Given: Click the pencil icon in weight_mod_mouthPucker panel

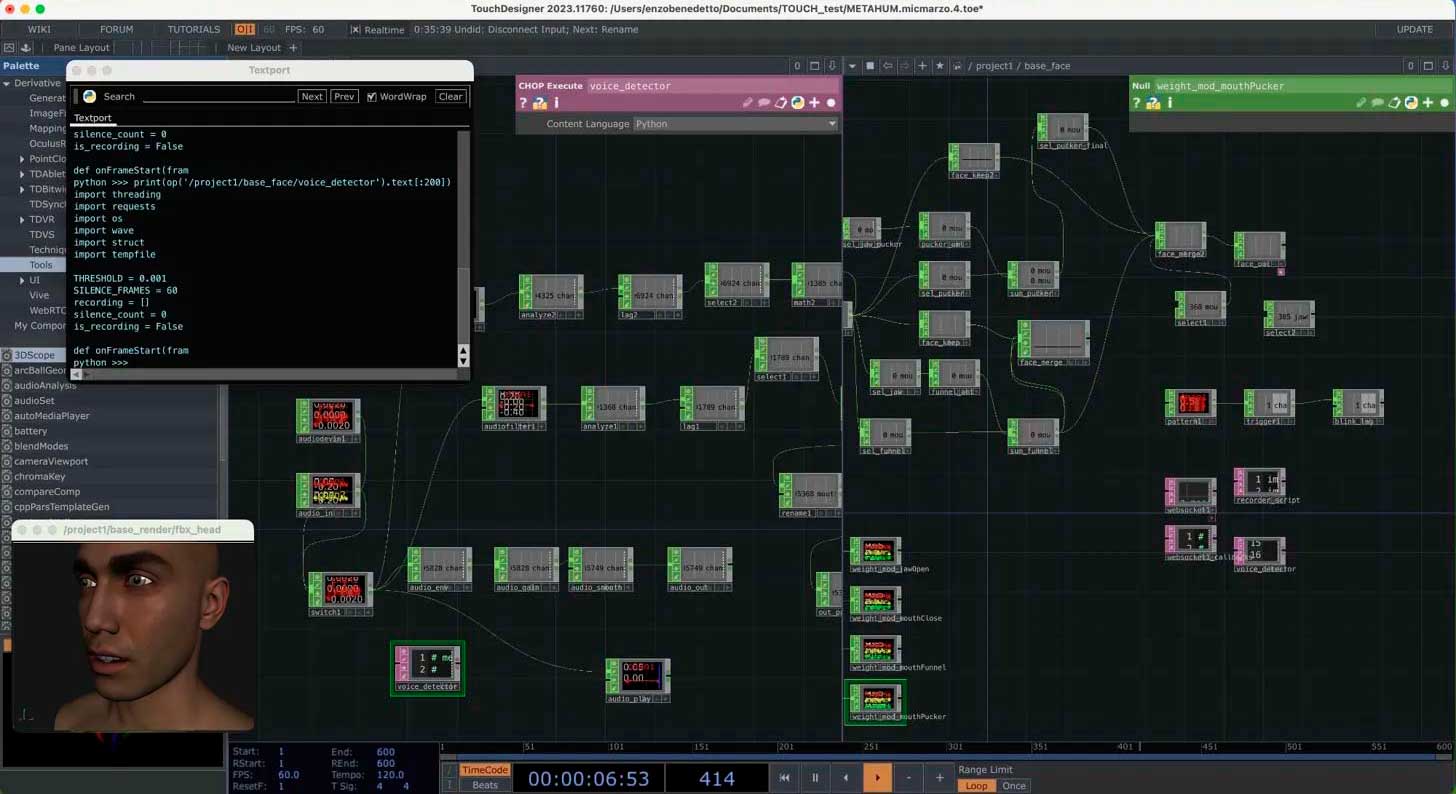Looking at the screenshot, I should [1361, 103].
